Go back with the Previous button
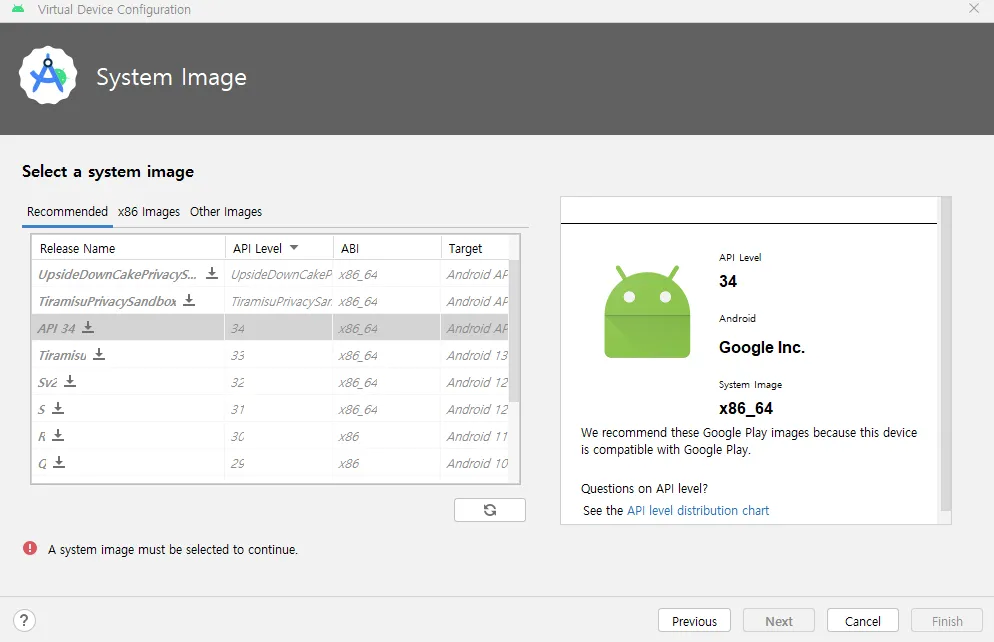Image resolution: width=994 pixels, height=642 pixels. click(694, 621)
